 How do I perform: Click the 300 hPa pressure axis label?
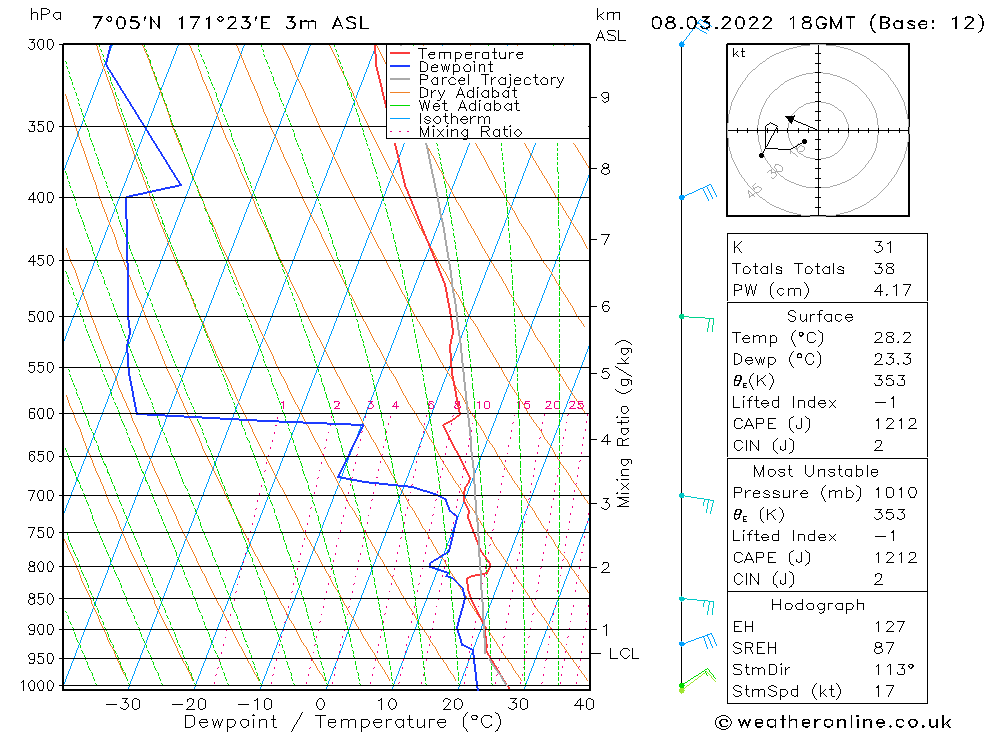(x=41, y=45)
